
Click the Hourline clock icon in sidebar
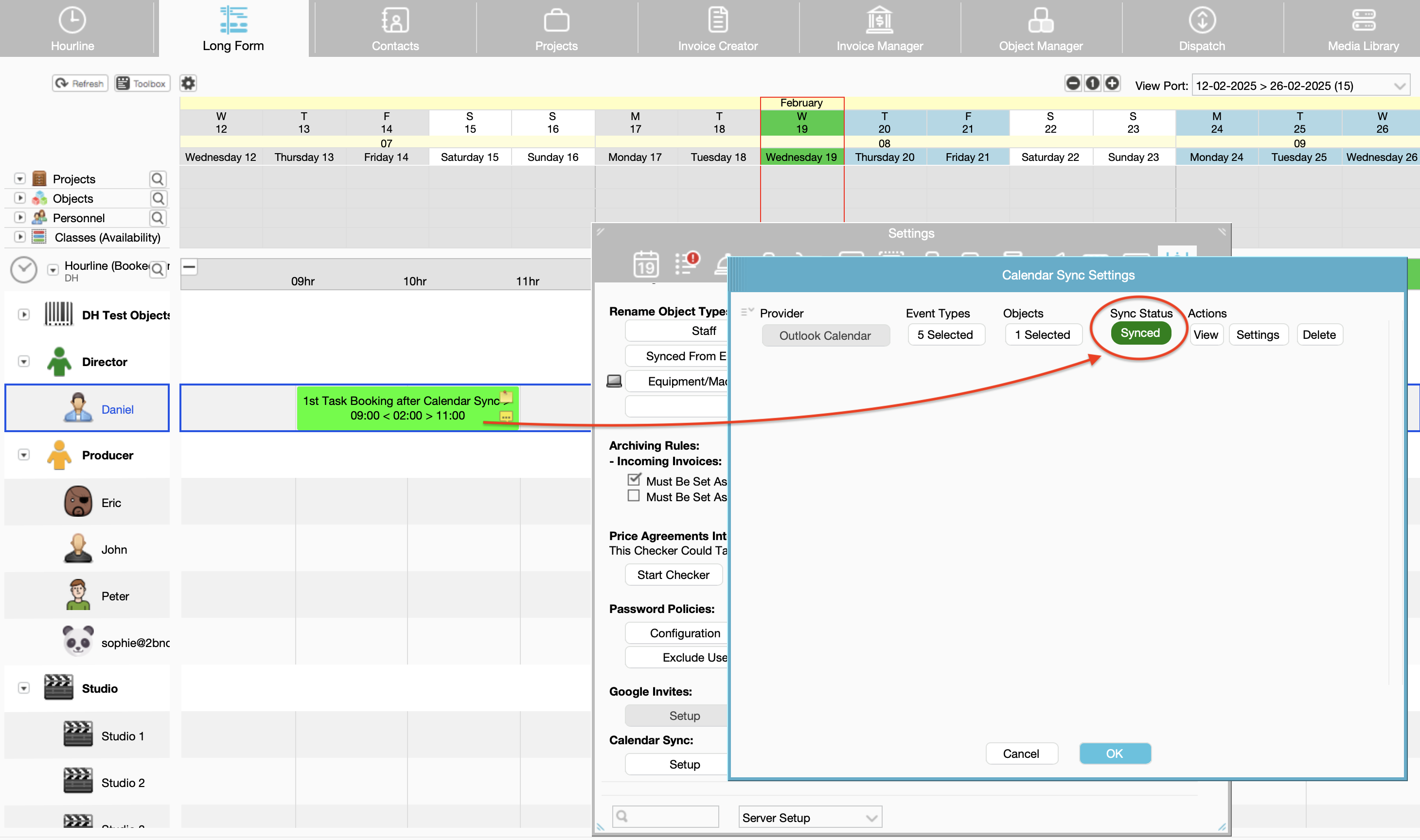tap(24, 270)
